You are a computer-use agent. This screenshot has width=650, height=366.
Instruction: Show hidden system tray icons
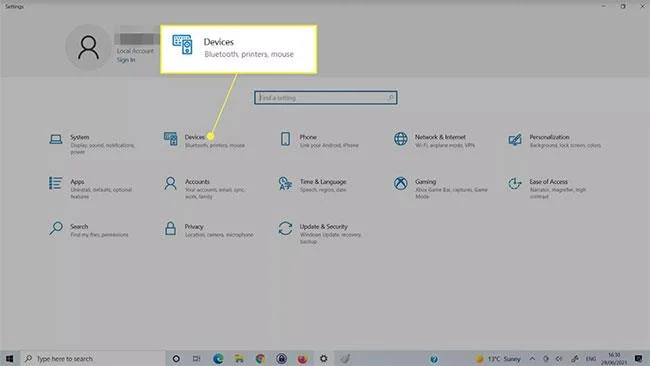click(x=532, y=359)
